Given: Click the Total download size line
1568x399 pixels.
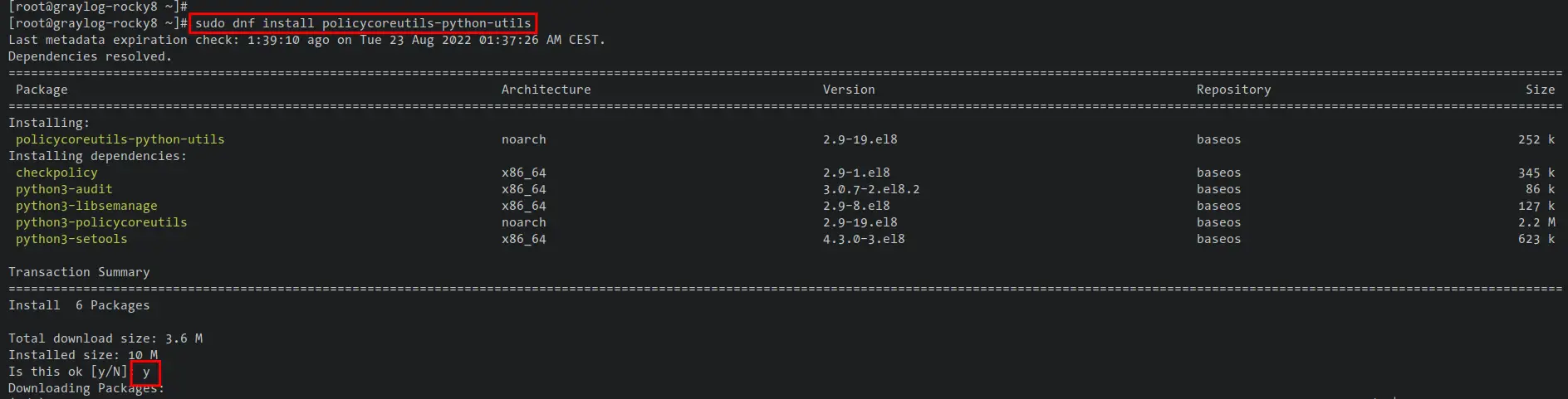Looking at the screenshot, I should (x=105, y=338).
